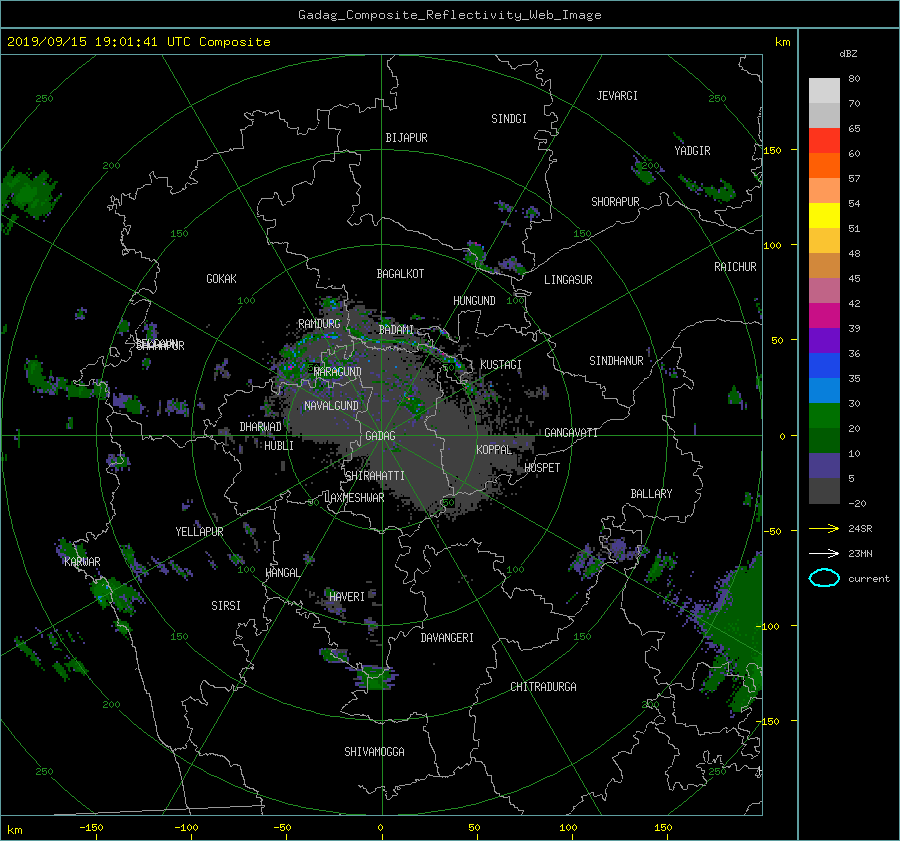Click the HANGAL city label
Viewport: 900px width, 841px height.
click(x=283, y=573)
